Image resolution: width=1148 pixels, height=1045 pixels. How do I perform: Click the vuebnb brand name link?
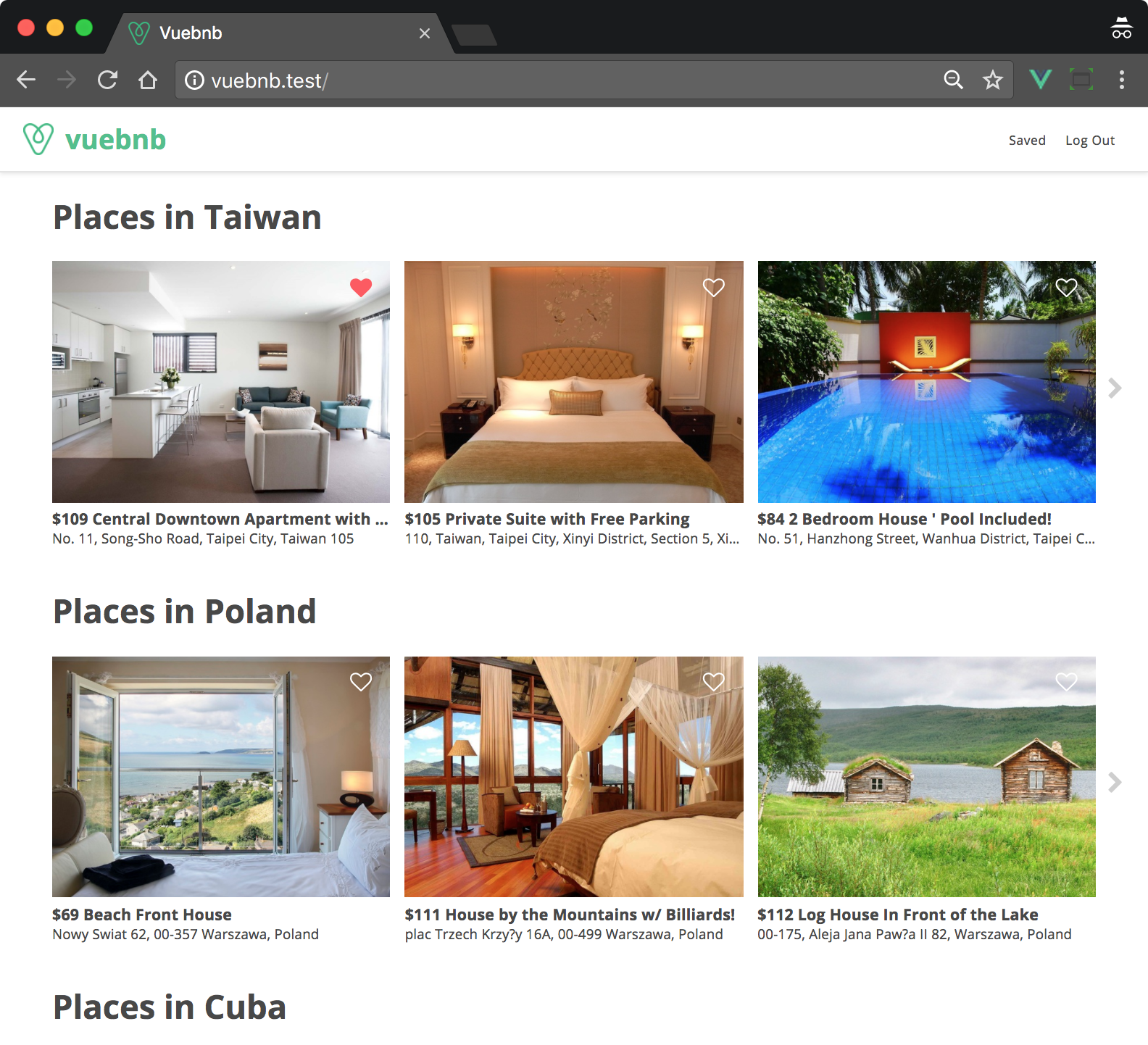click(x=115, y=139)
